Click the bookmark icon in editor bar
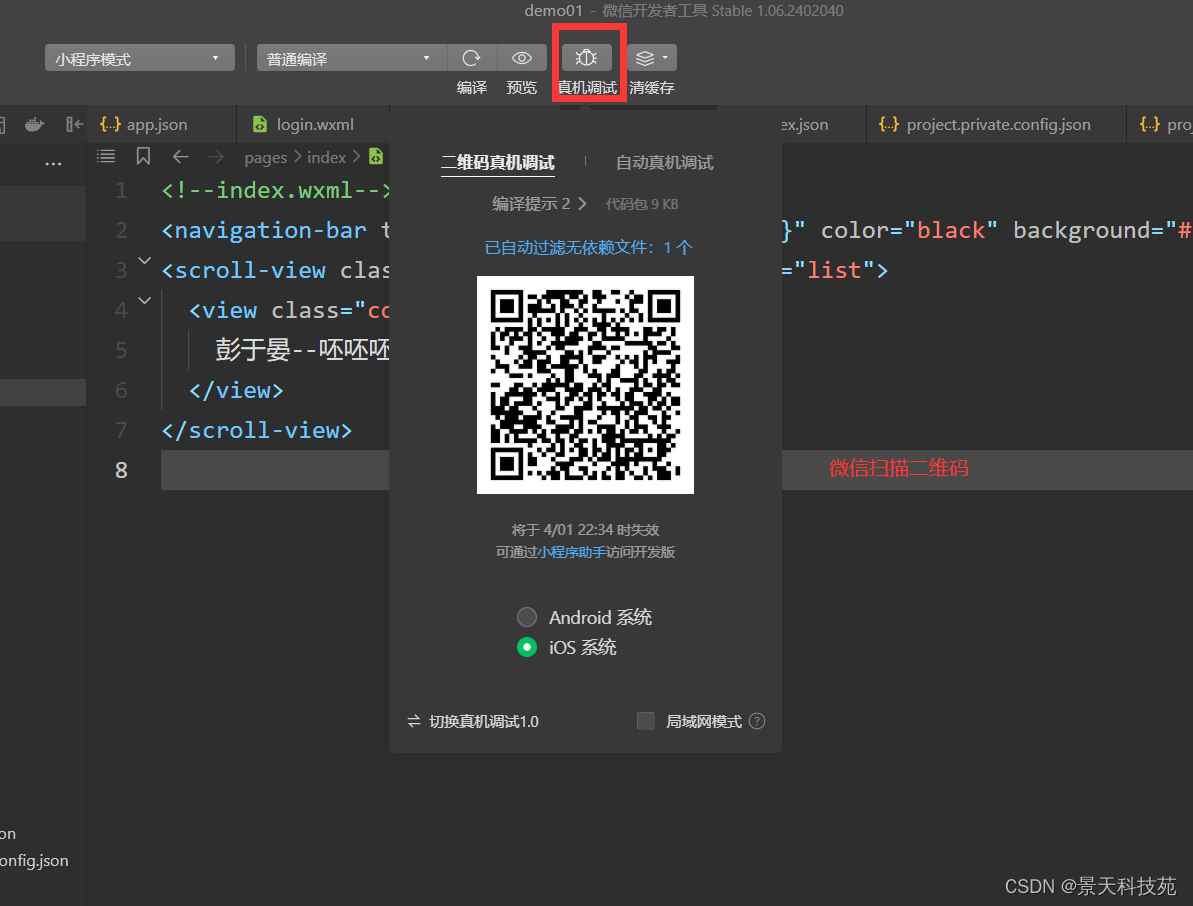The width and height of the screenshot is (1193, 906). [143, 157]
